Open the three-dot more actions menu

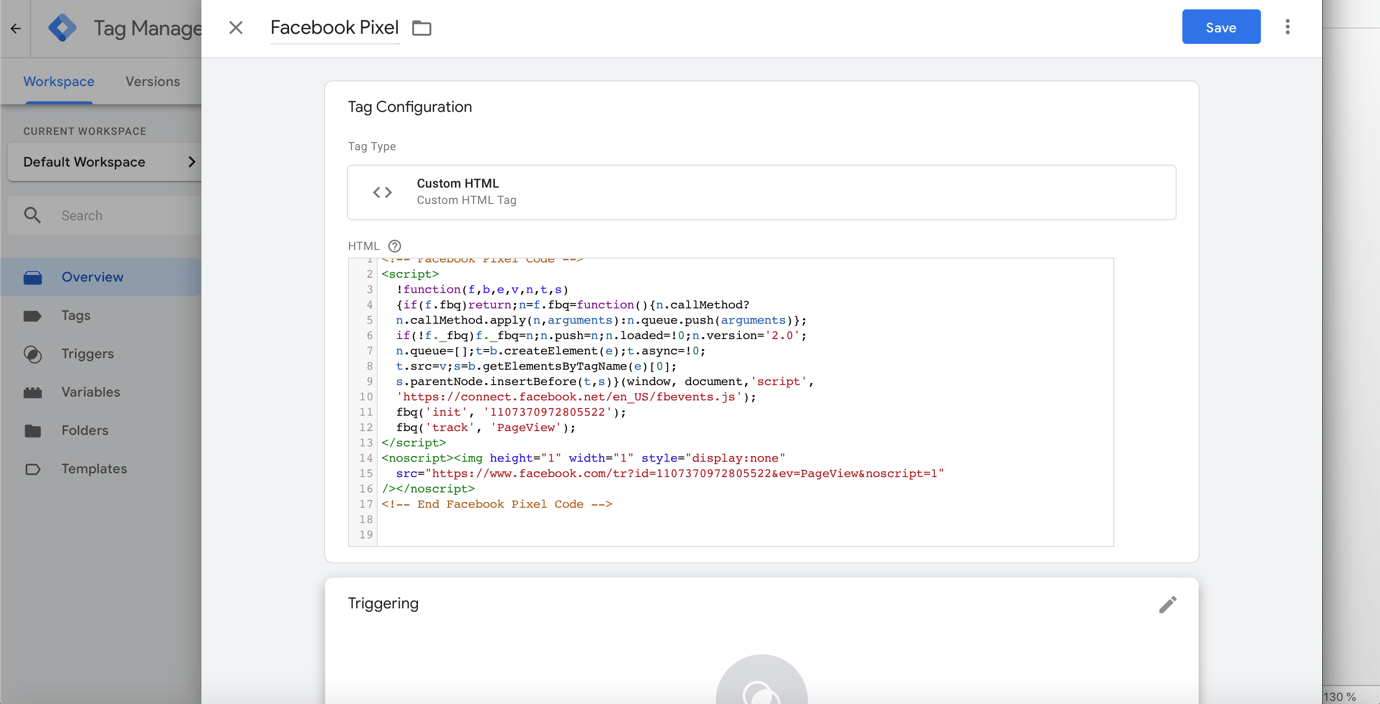(1288, 27)
